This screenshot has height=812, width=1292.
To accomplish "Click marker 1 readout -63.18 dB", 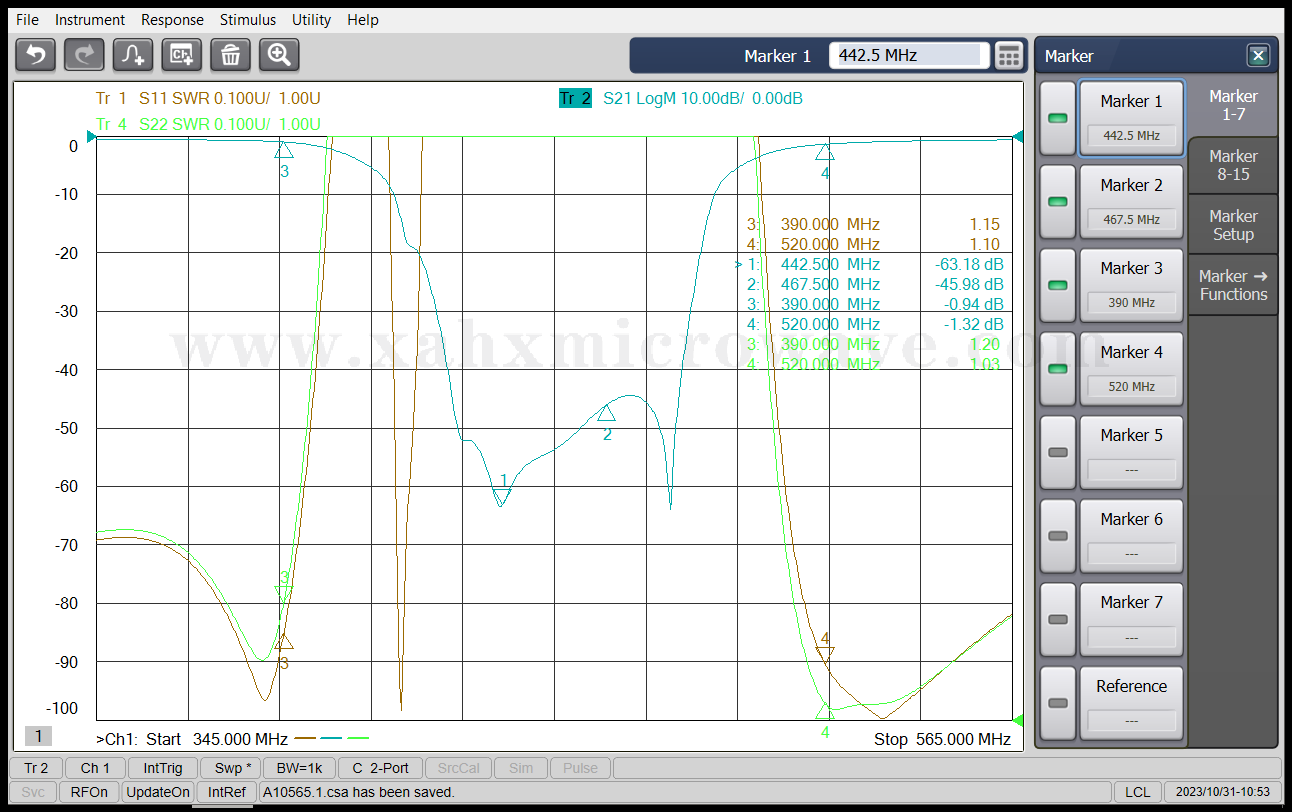I will click(969, 264).
